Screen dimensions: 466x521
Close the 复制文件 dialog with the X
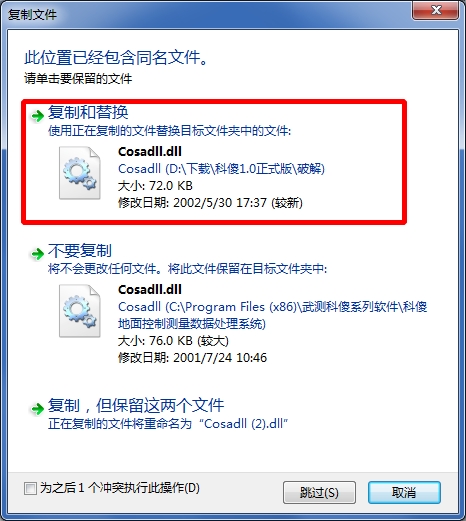(436, 10)
